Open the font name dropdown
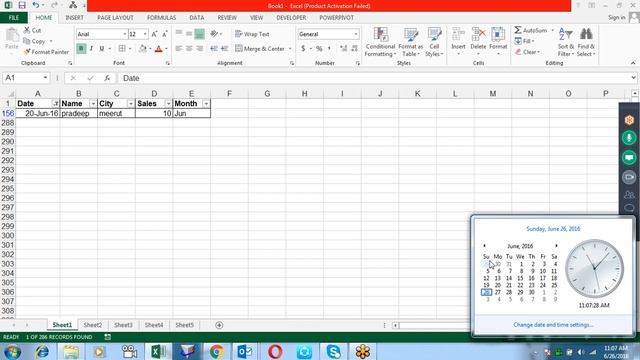 point(124,34)
